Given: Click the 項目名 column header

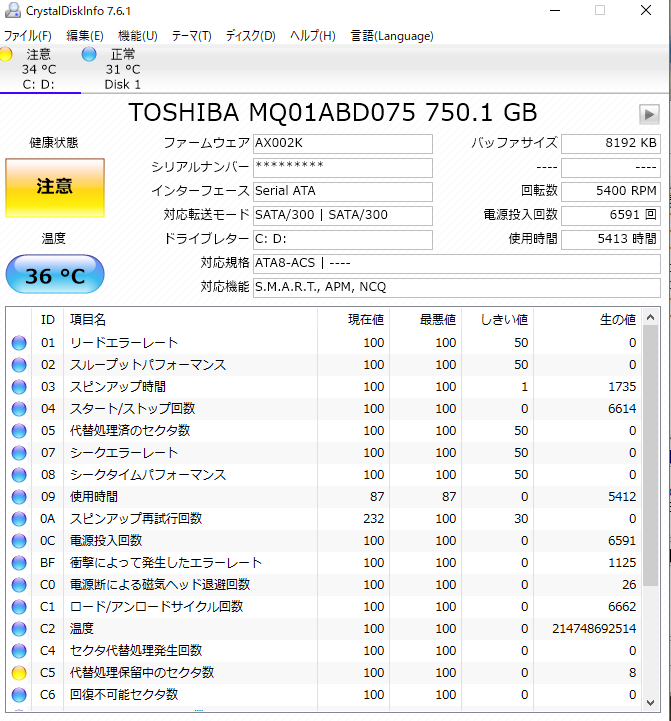Looking at the screenshot, I should (x=190, y=320).
